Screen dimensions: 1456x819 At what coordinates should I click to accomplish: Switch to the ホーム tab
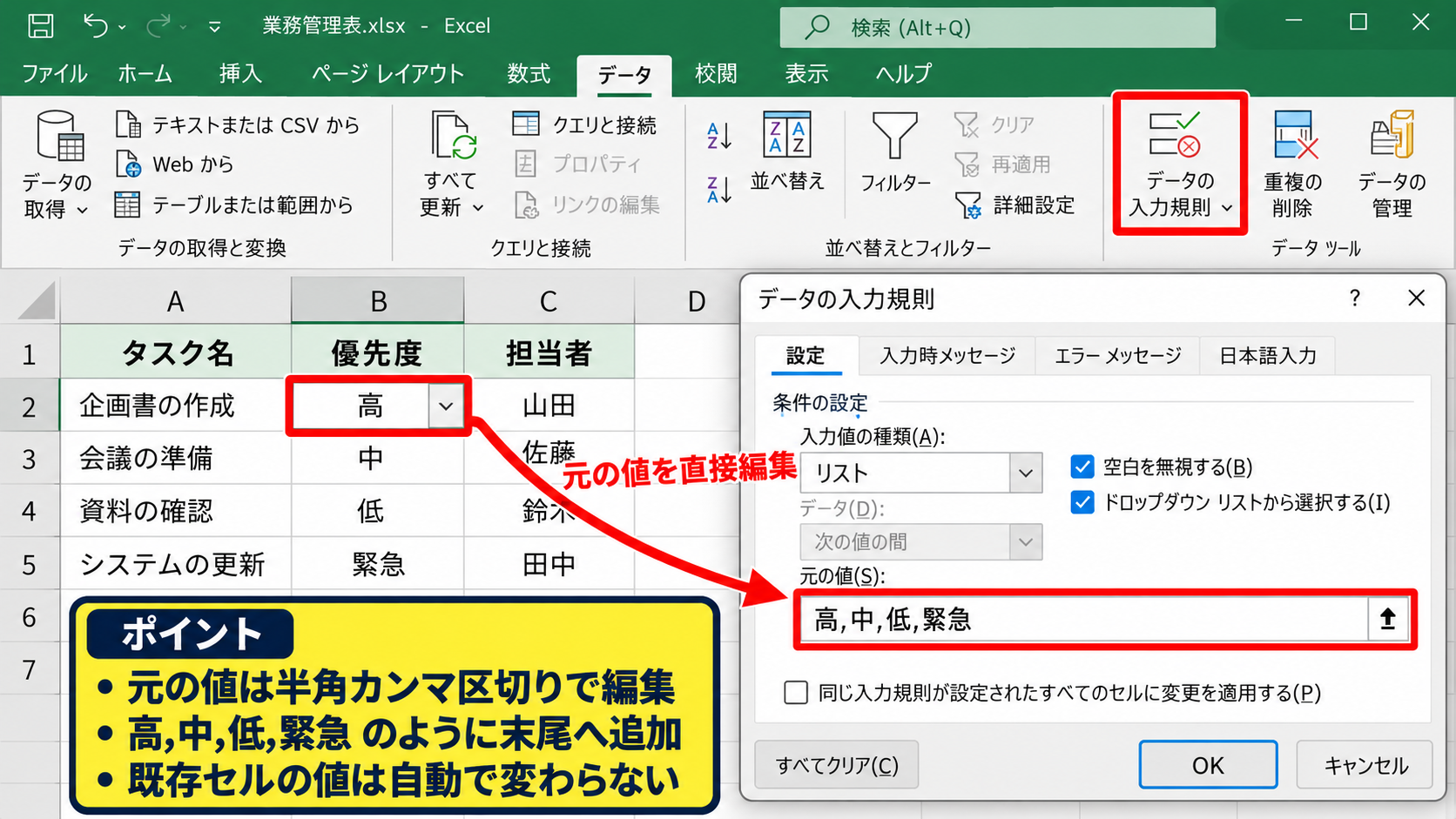145,74
